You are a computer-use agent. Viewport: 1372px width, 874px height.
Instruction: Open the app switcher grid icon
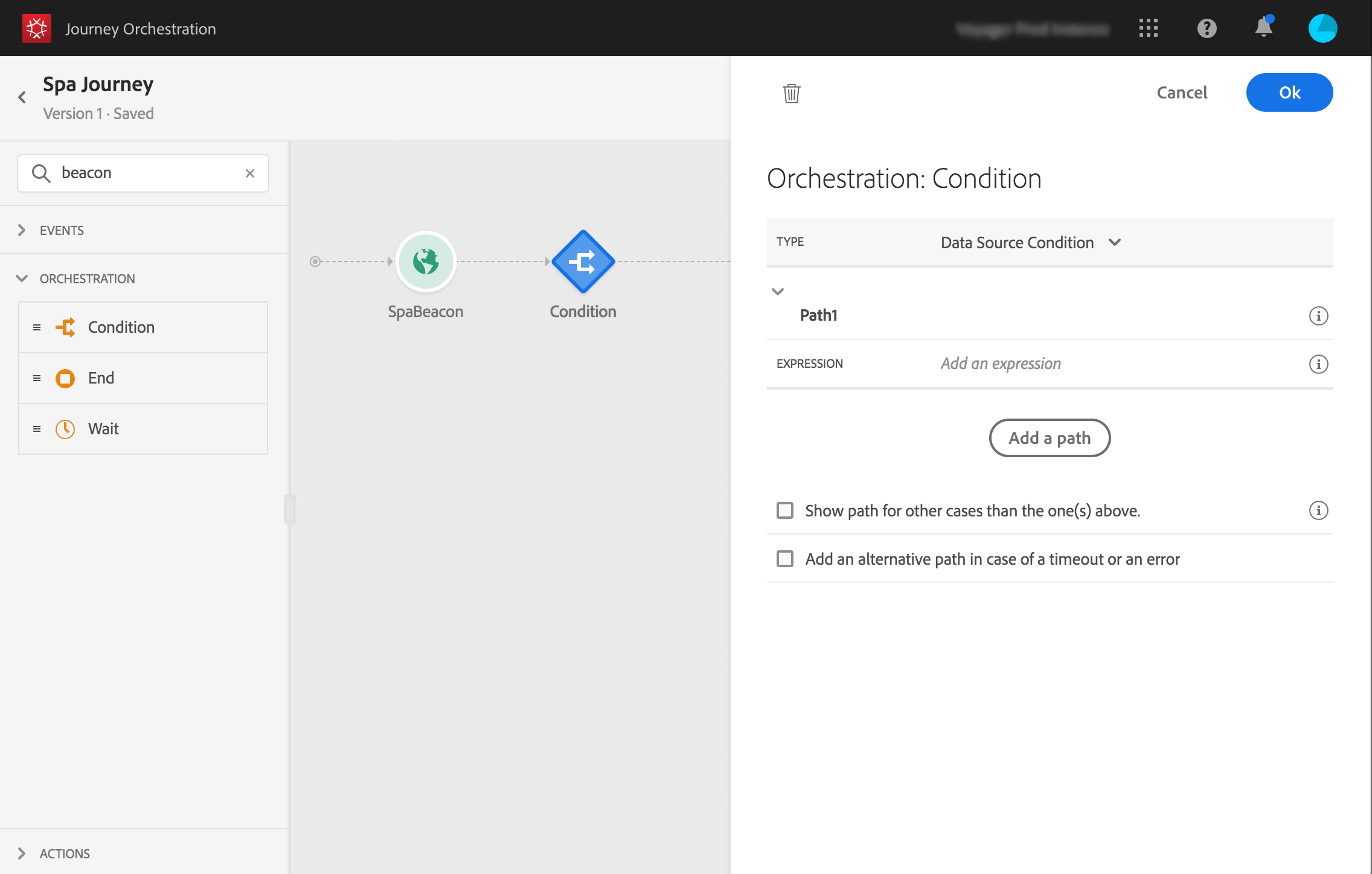(1148, 28)
